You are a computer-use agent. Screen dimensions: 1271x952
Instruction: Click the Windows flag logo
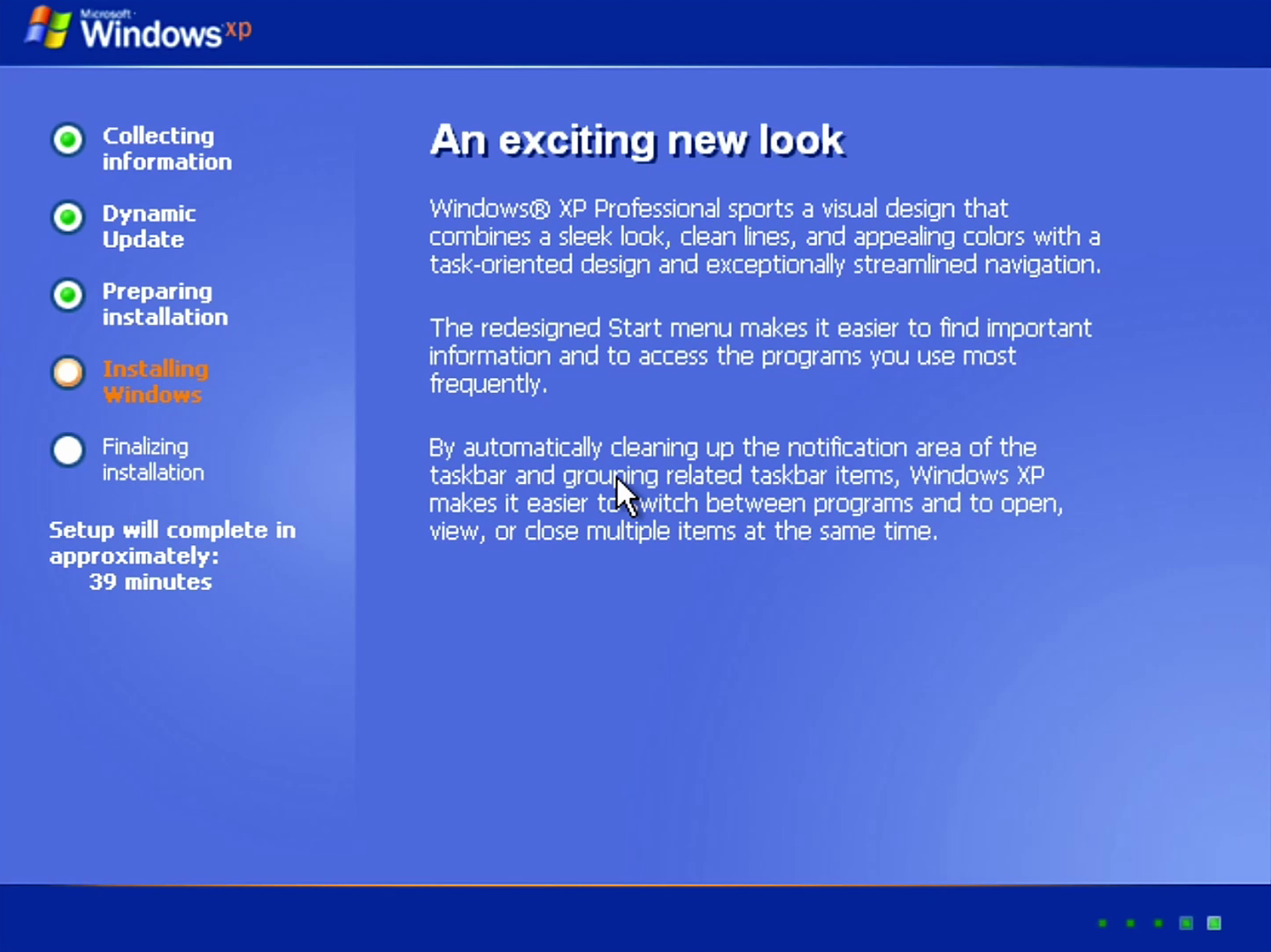pyautogui.click(x=48, y=28)
